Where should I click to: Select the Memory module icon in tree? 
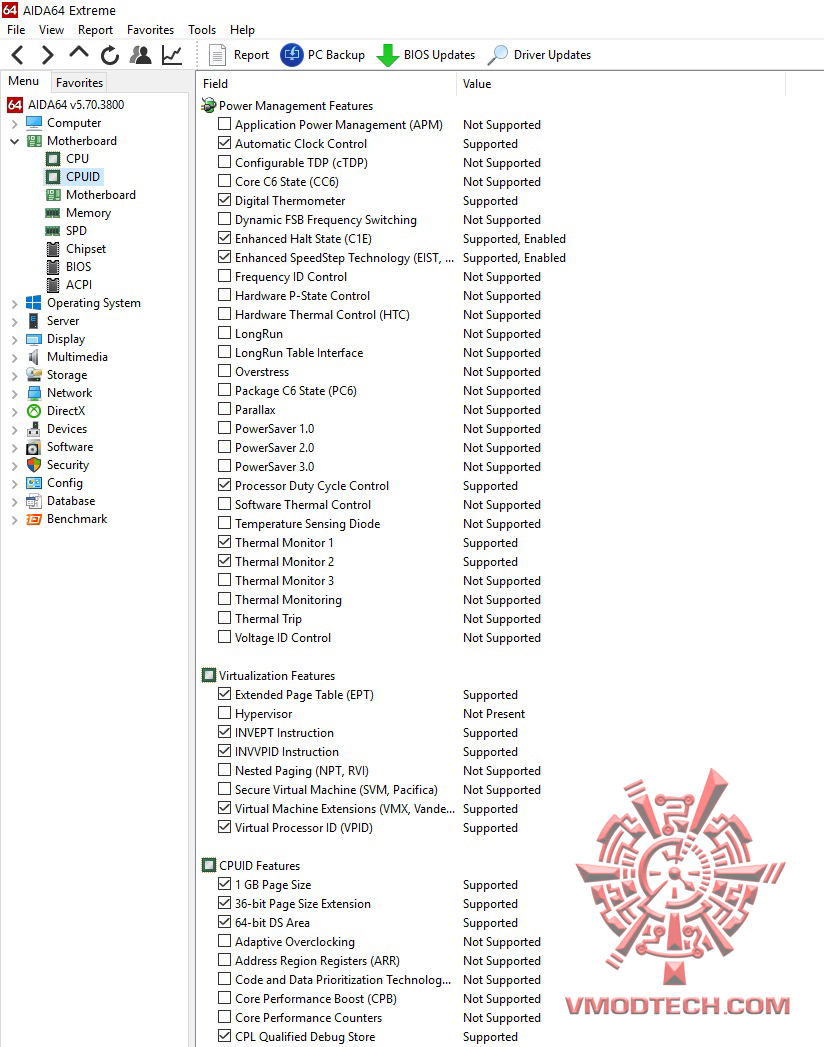[x=53, y=213]
